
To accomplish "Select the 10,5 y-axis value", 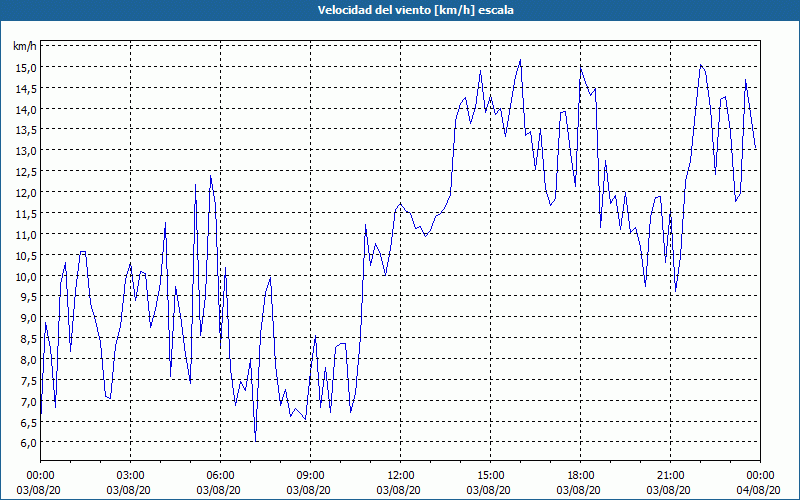I will (x=25, y=256).
